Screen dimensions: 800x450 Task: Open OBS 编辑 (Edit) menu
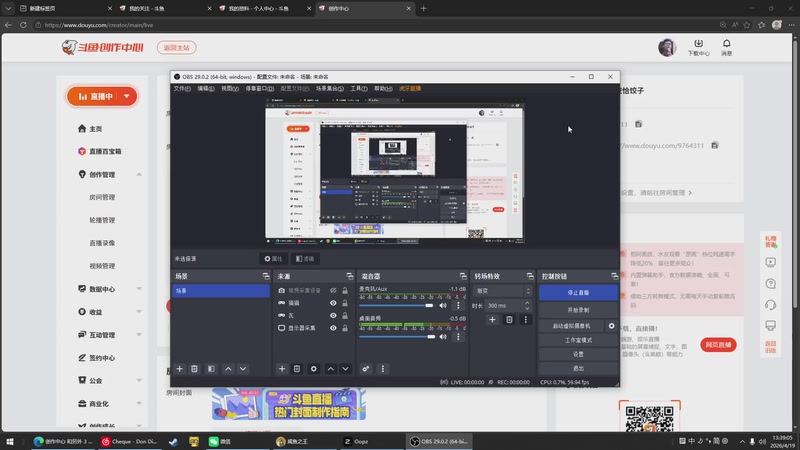(x=206, y=89)
